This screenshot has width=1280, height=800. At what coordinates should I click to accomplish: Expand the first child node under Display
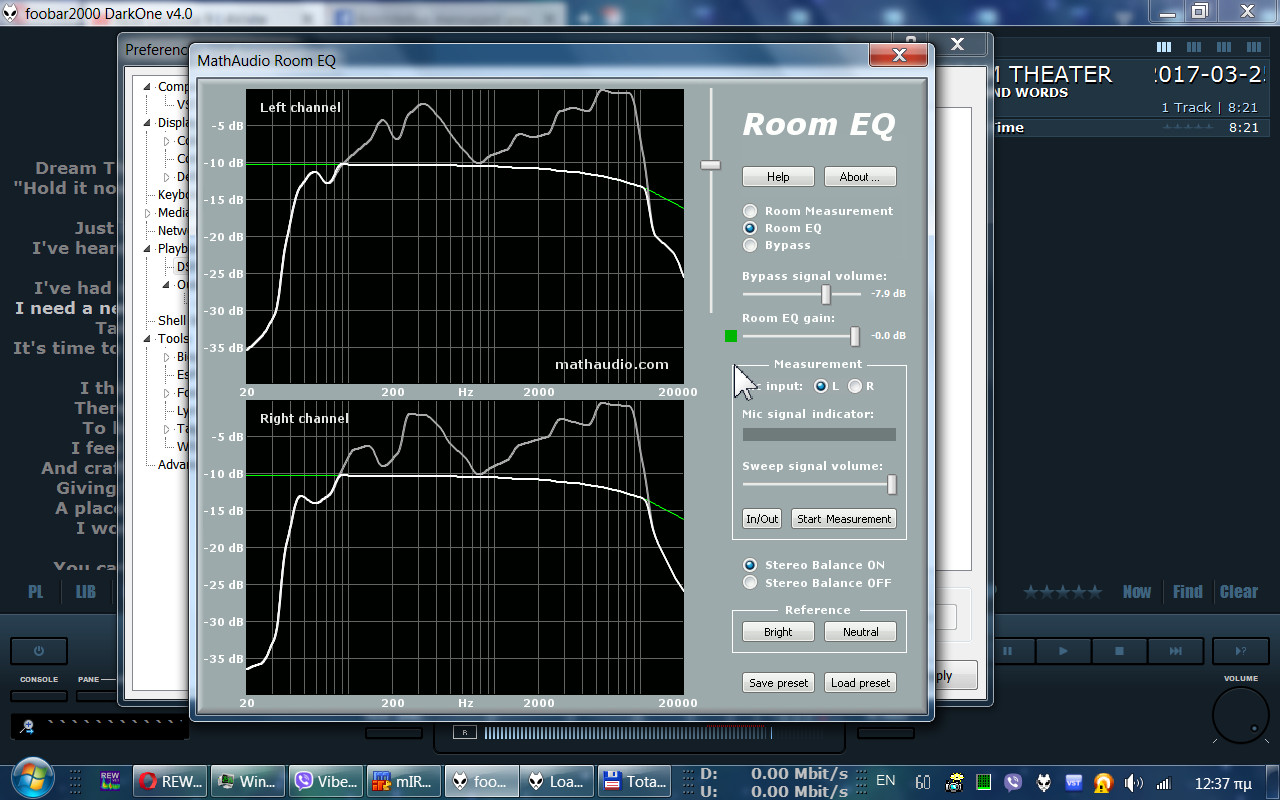167,141
